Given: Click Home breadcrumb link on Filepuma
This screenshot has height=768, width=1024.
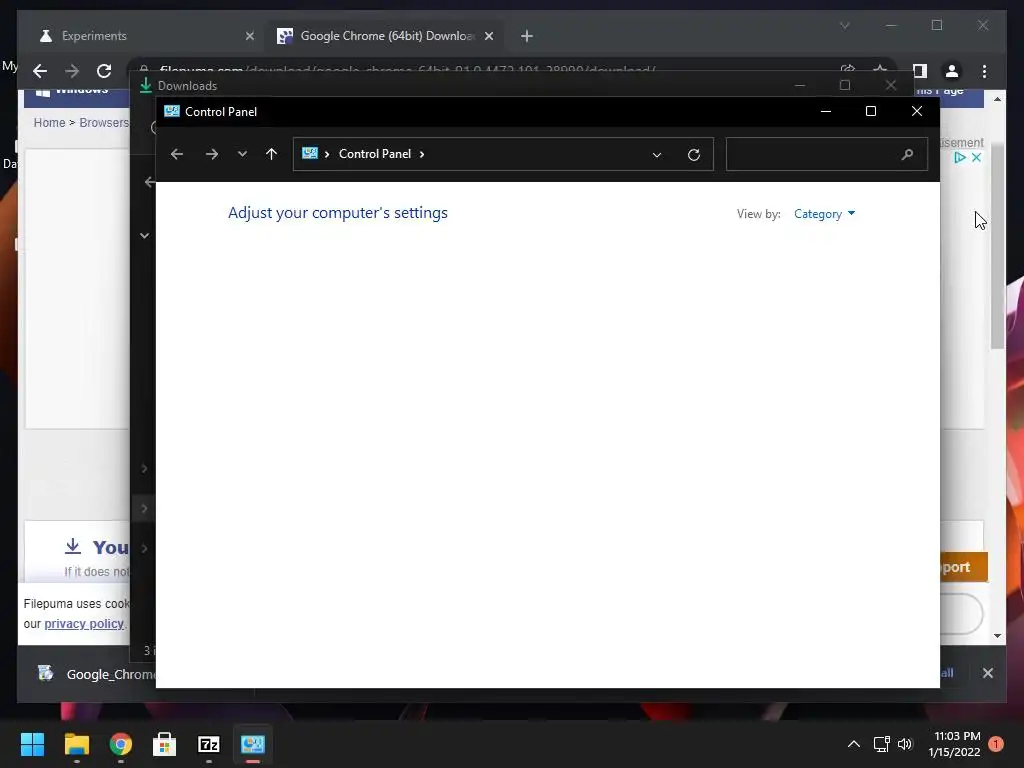Looking at the screenshot, I should [x=50, y=123].
